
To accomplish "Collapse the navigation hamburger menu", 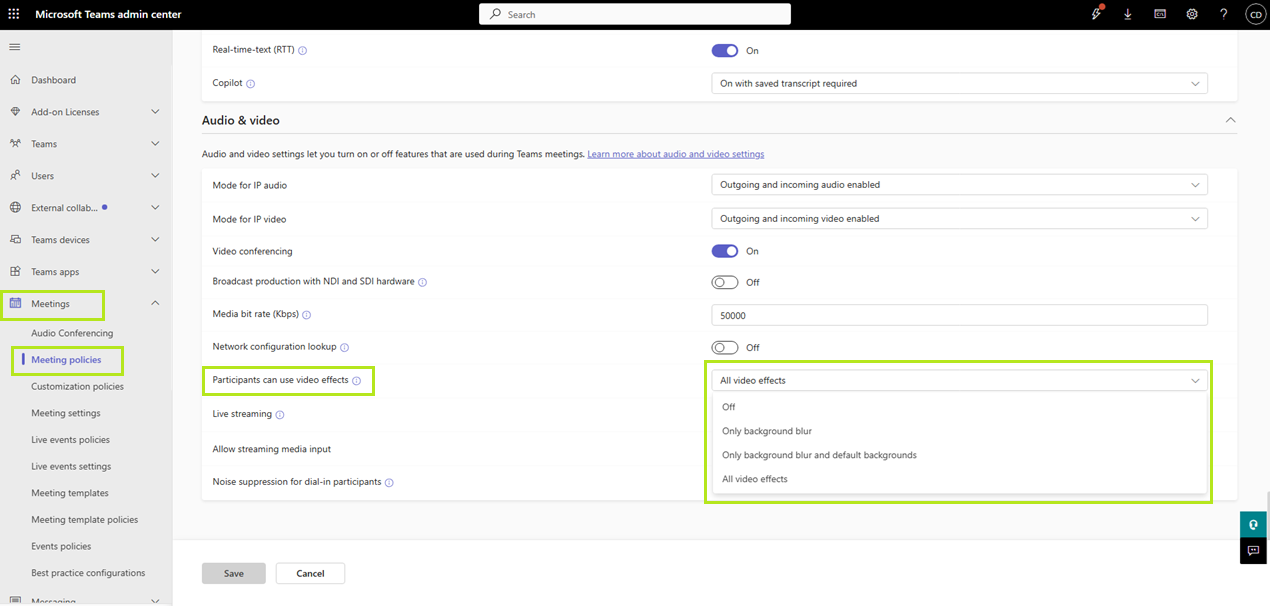I will (14, 47).
